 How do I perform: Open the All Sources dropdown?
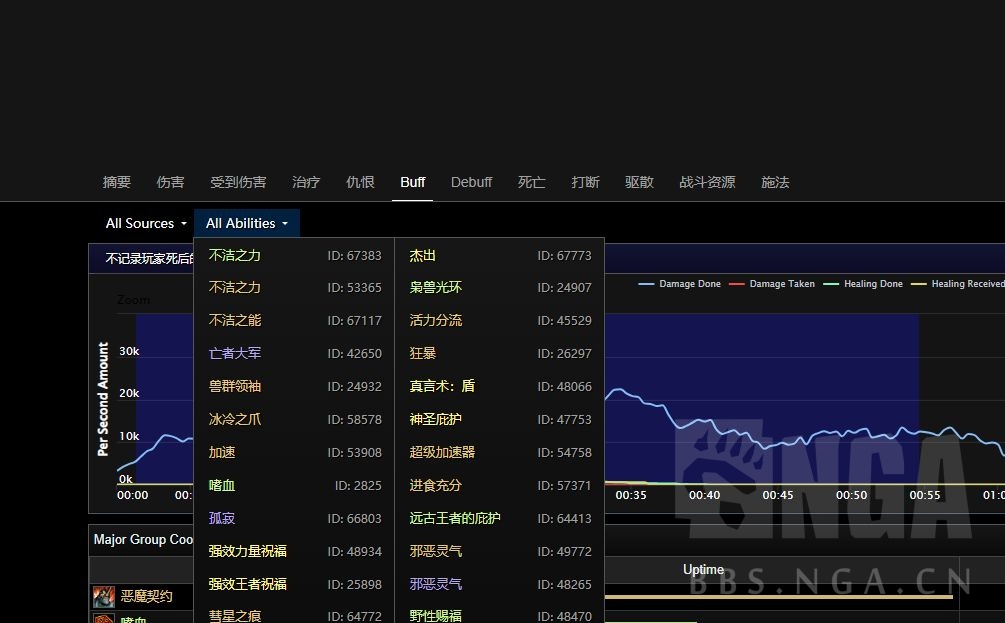(145, 223)
